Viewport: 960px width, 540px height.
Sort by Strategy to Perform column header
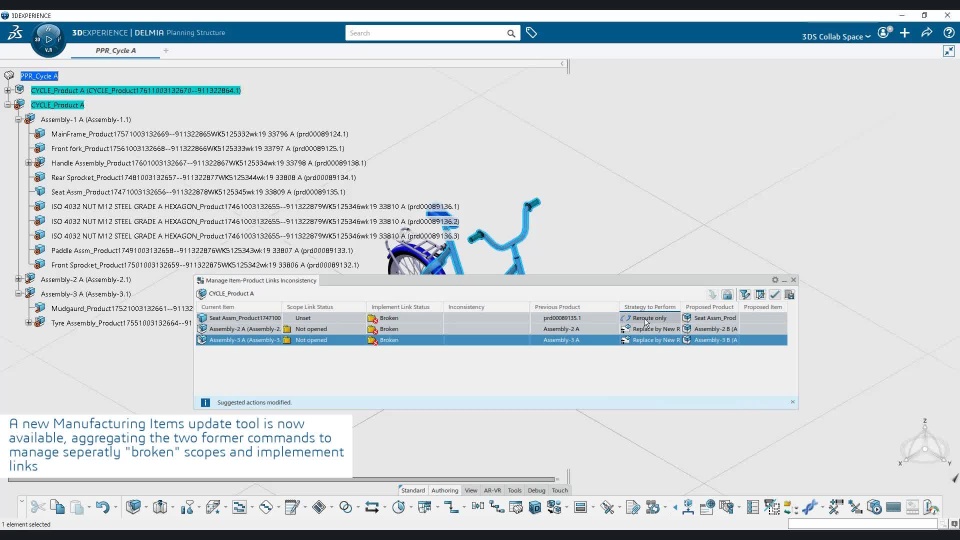(650, 307)
